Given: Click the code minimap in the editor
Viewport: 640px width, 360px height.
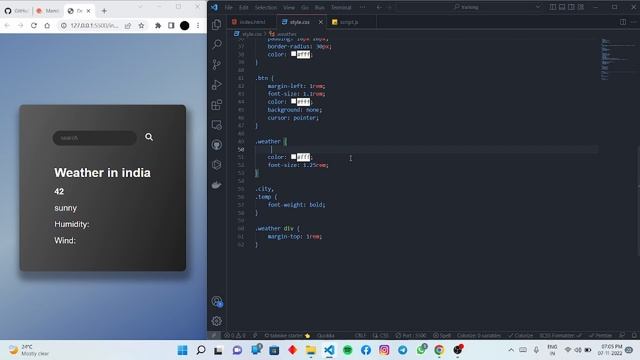Looking at the screenshot, I should tap(617, 59).
